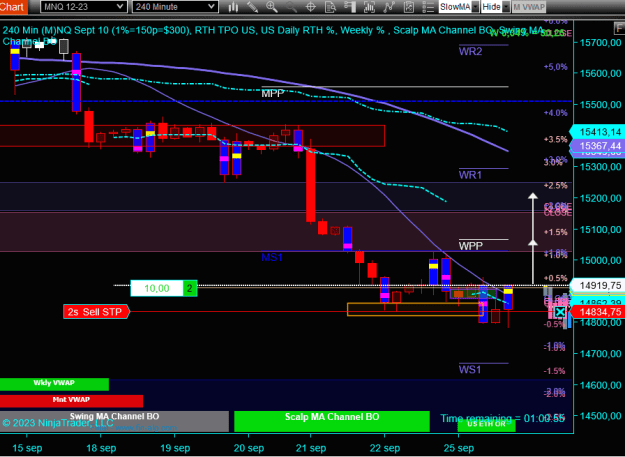The image size is (625, 457).
Task: Click the 15500,00 price axis label
Action: click(x=601, y=104)
